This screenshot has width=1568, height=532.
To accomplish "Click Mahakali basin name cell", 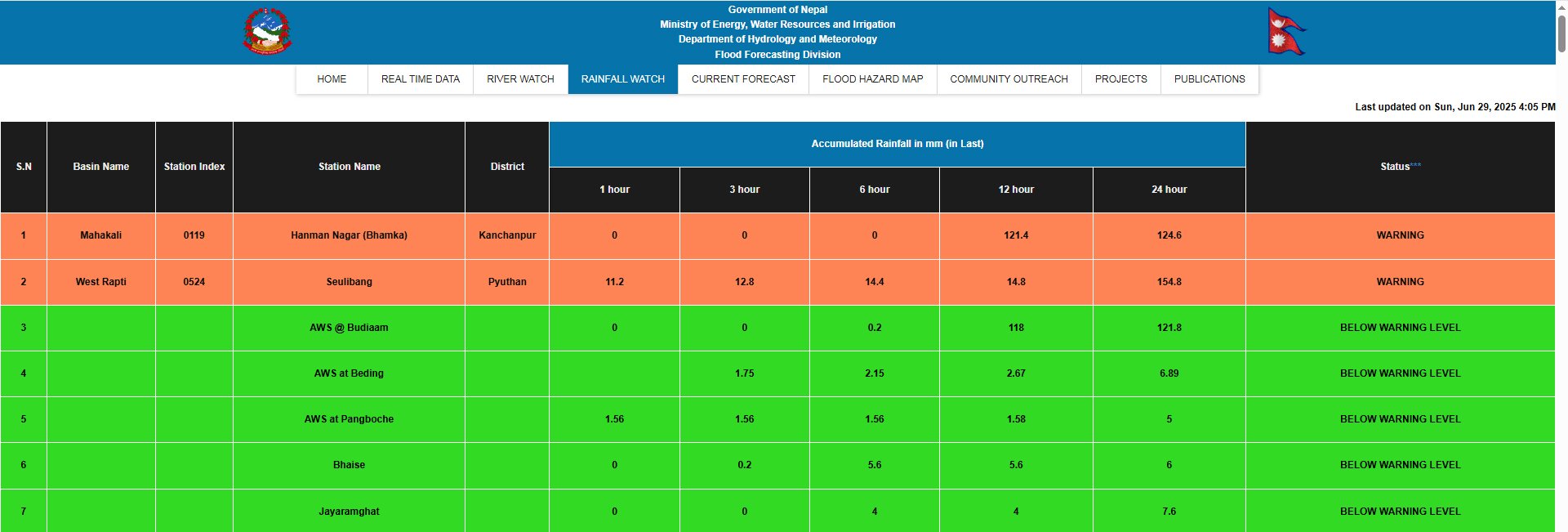I will [x=101, y=235].
